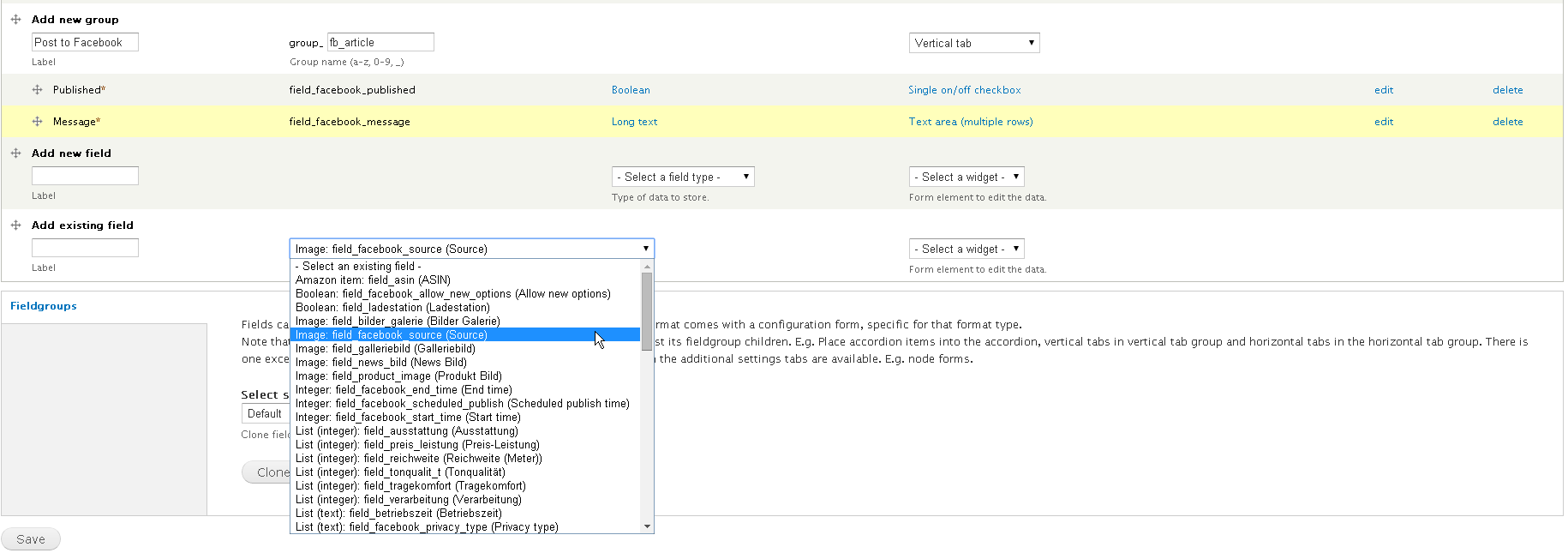This screenshot has width=1568, height=553.
Task: Pick Integer: field_facebook_end_time option
Action: [404, 390]
